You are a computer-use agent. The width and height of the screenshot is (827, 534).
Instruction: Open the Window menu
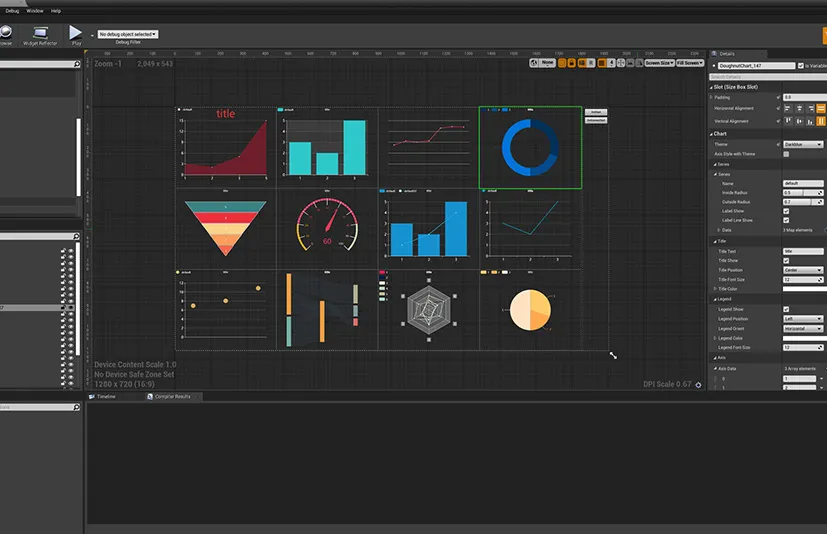35,11
